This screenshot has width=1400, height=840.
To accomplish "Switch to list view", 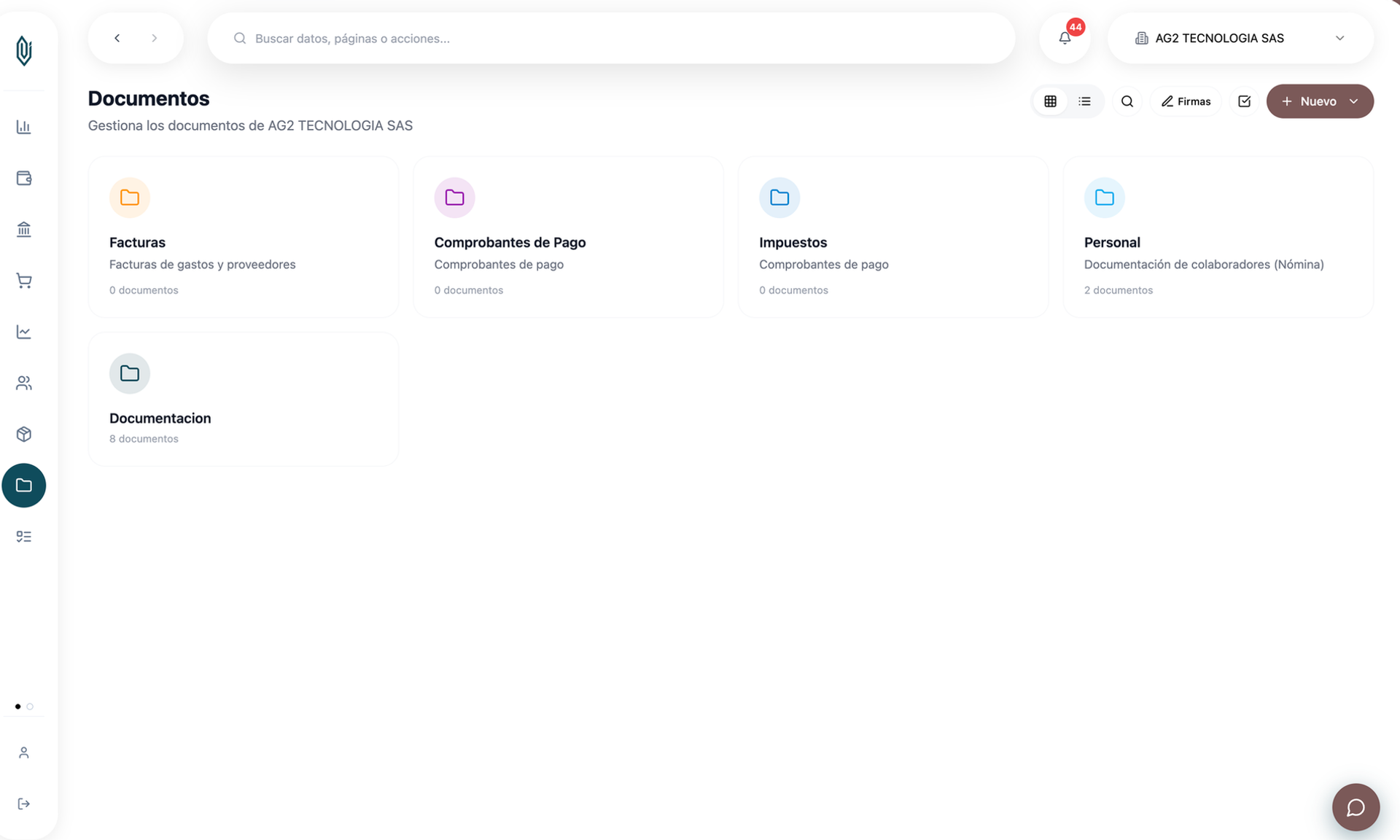I will click(x=1085, y=101).
